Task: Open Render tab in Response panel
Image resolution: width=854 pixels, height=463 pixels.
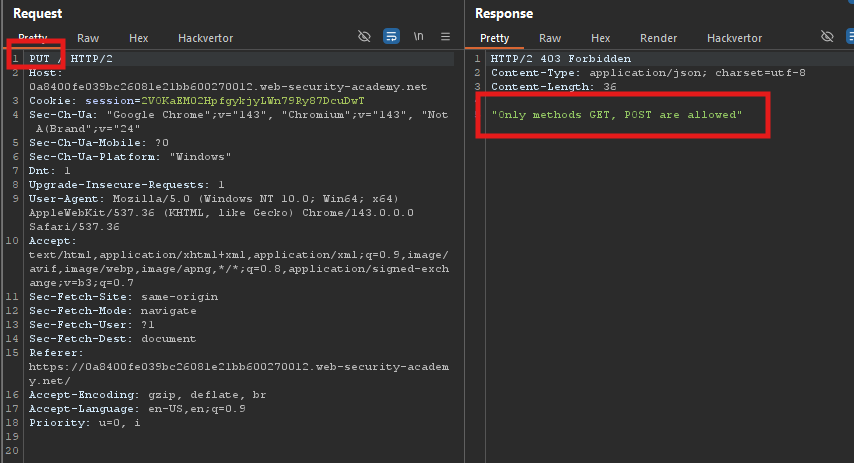Action: [658, 38]
